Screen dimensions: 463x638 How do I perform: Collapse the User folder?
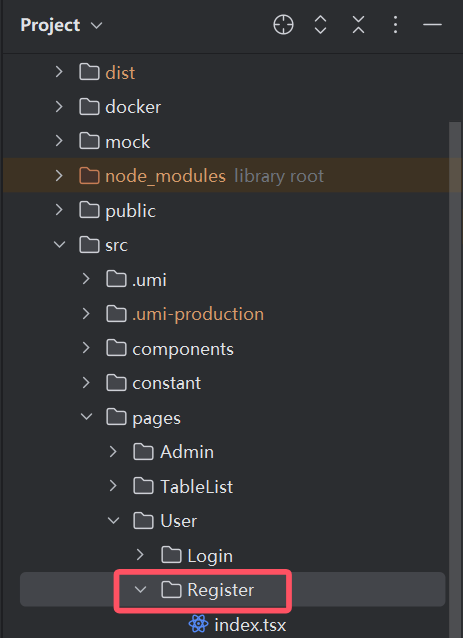click(114, 520)
